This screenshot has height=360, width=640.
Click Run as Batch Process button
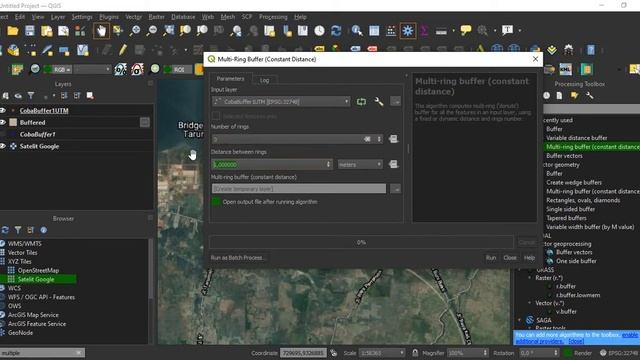click(x=237, y=258)
